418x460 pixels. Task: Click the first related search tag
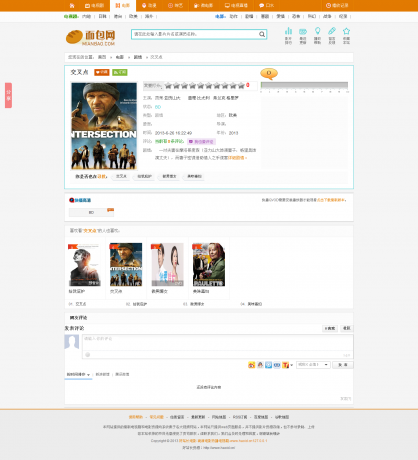[121, 176]
